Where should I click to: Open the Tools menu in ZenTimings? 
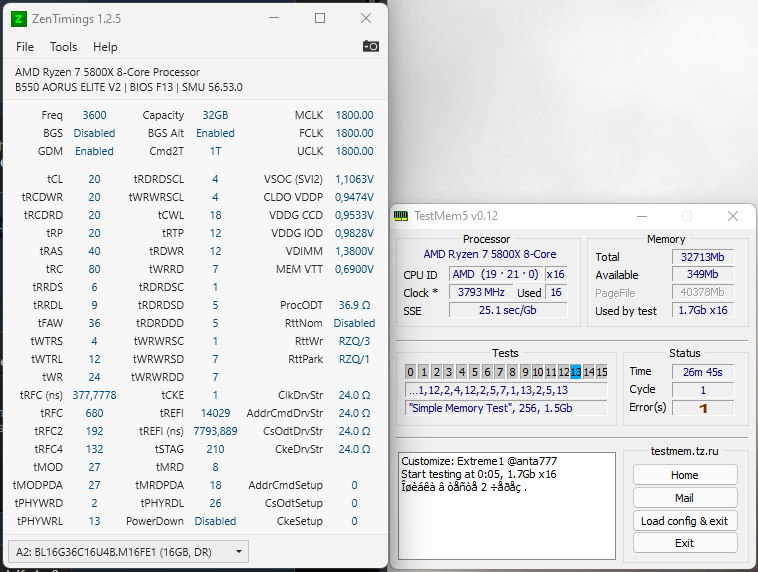(63, 47)
